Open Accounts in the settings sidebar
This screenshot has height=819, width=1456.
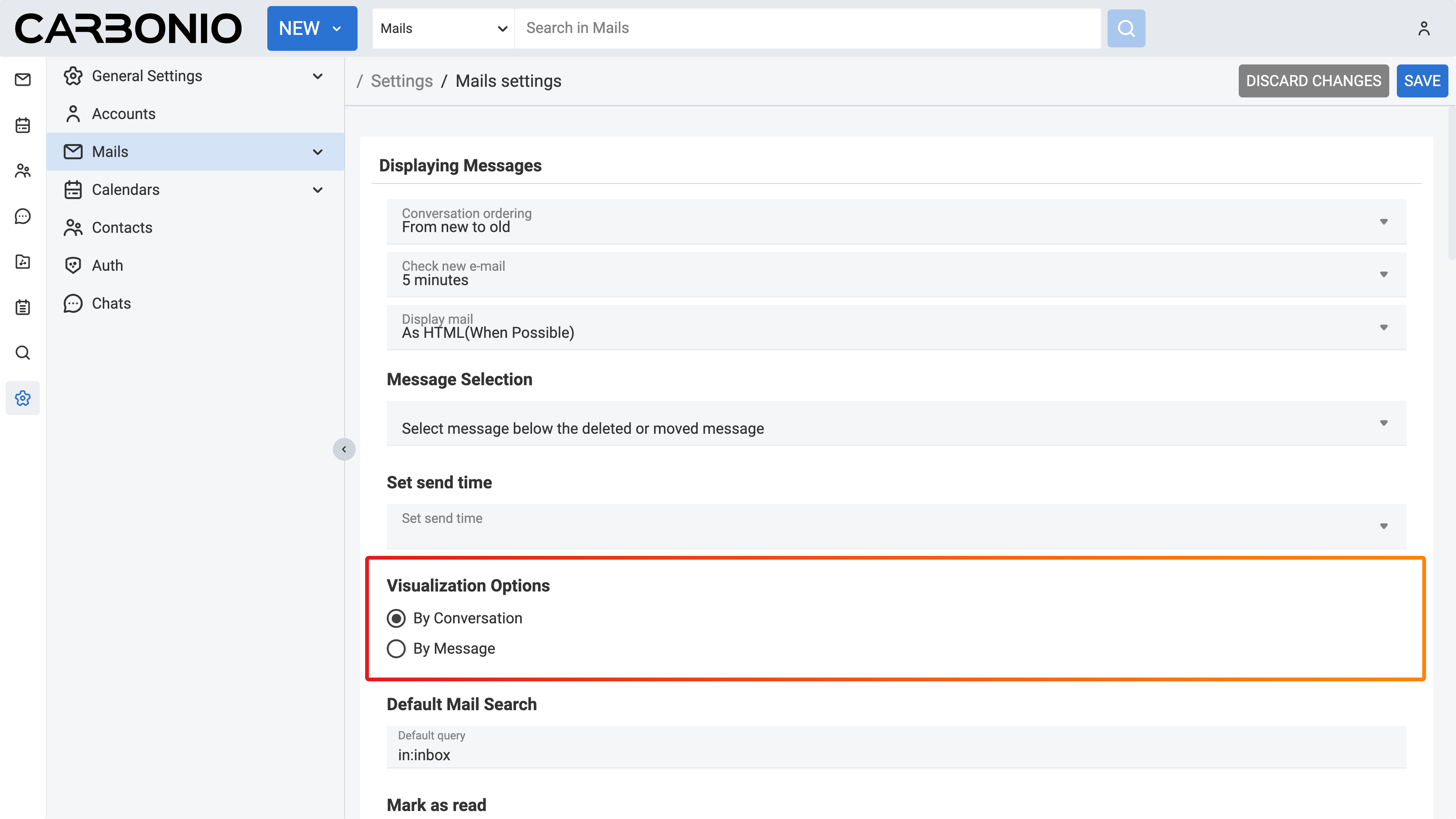pos(123,114)
